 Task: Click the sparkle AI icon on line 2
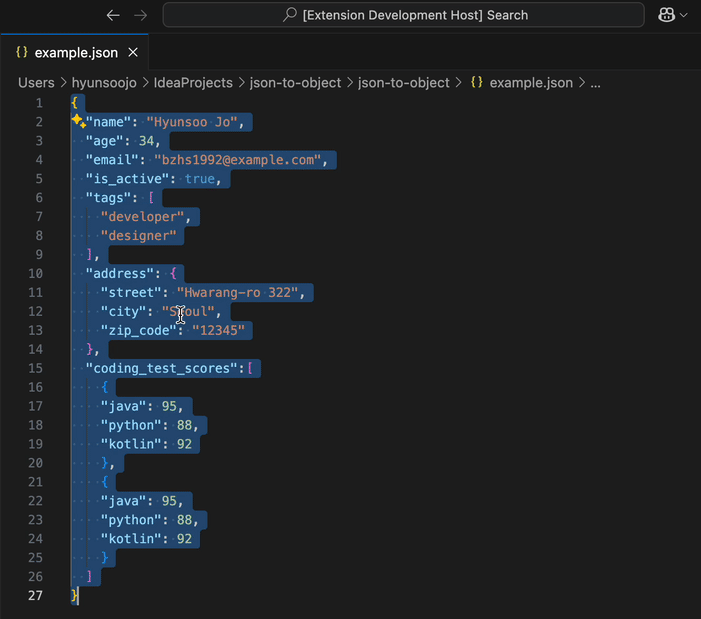click(79, 120)
